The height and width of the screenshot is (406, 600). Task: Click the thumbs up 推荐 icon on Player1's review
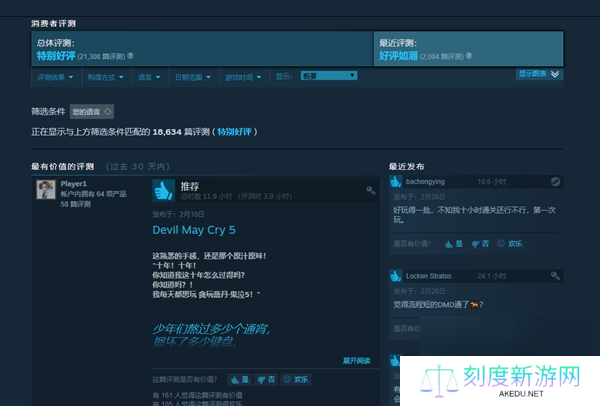click(x=164, y=191)
